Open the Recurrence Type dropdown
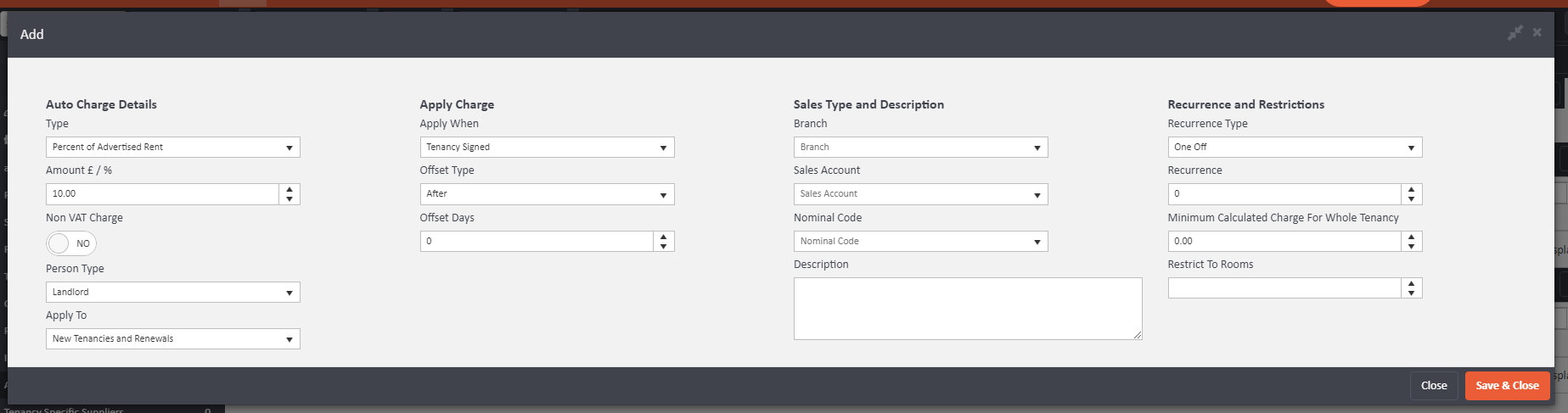This screenshot has height=413, width=1568. tap(1294, 148)
